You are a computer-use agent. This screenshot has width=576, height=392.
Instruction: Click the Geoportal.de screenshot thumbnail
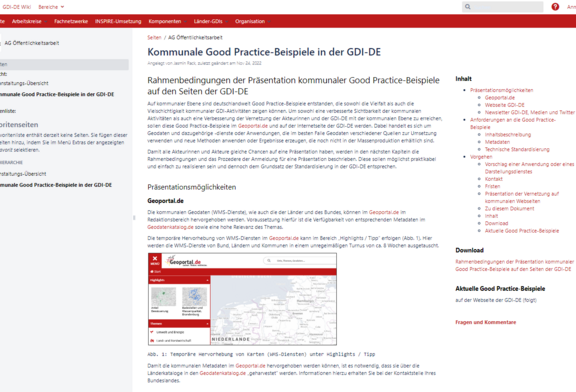click(242, 299)
